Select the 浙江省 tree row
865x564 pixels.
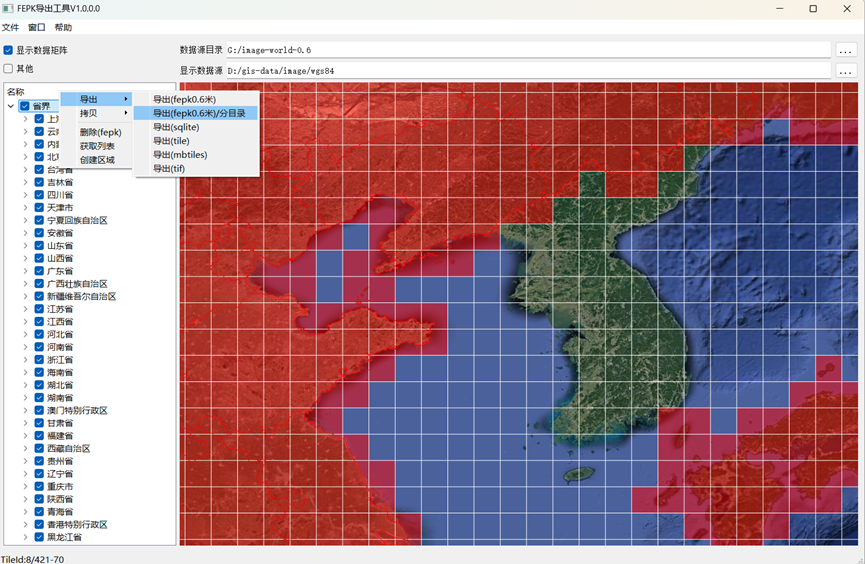click(60, 360)
